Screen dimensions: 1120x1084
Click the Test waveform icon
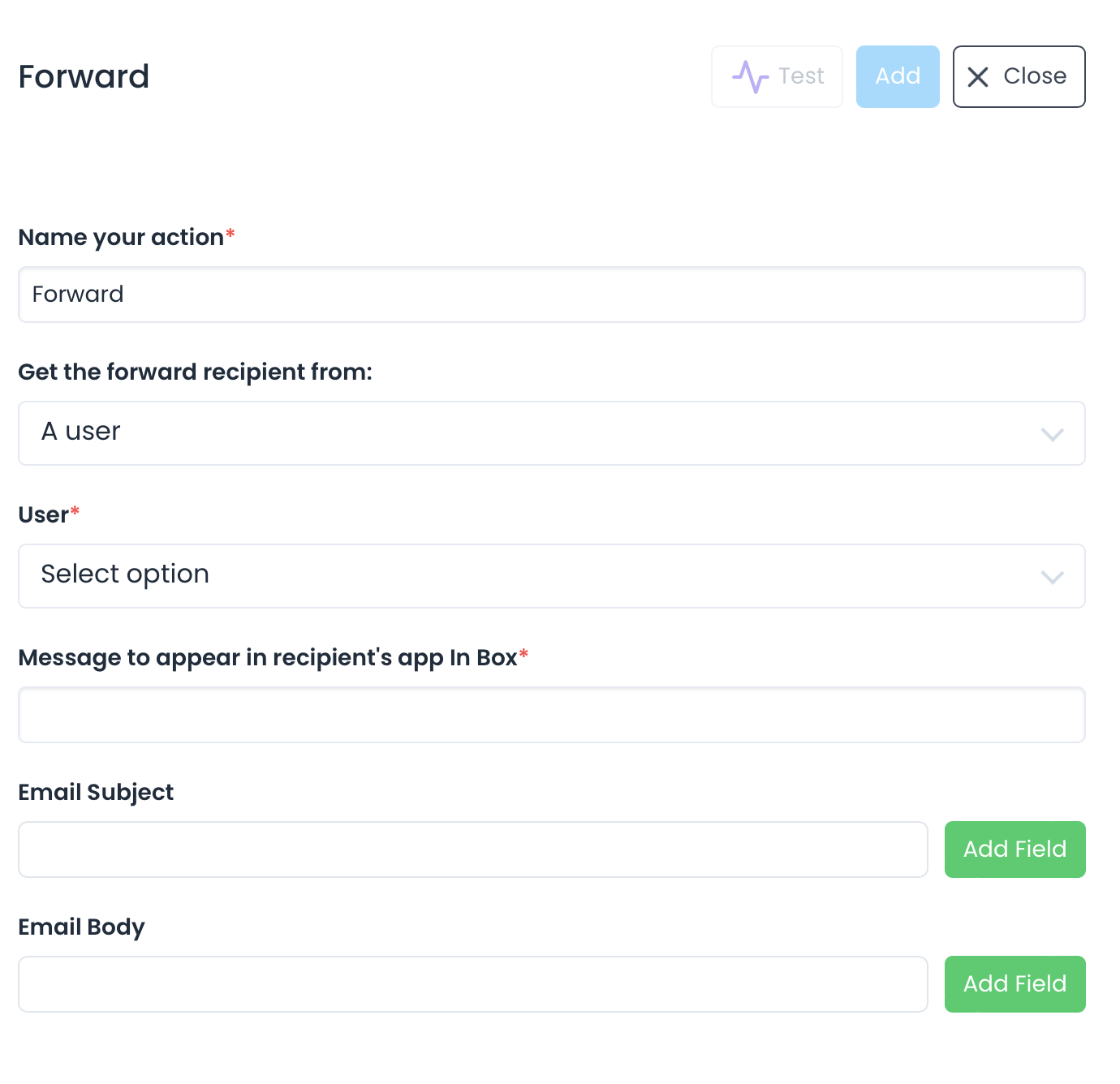point(752,76)
